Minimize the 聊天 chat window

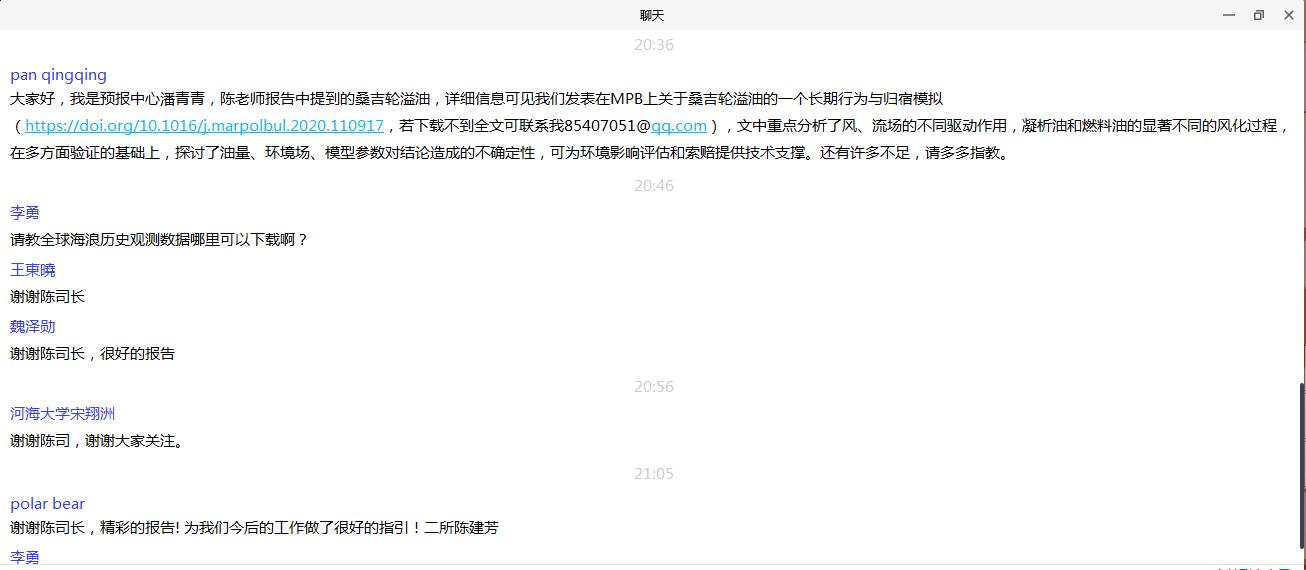click(x=1229, y=15)
